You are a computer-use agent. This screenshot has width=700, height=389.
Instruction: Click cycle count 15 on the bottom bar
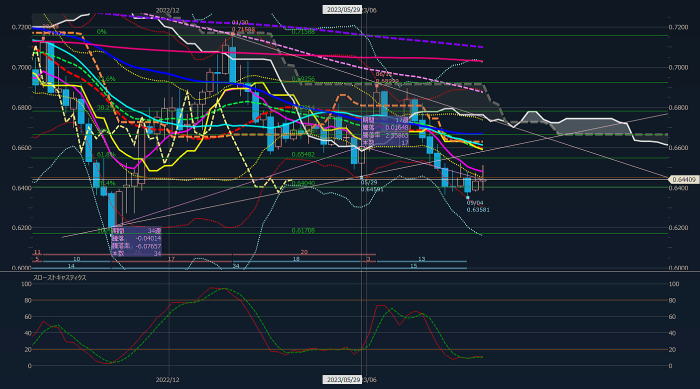coord(413,266)
